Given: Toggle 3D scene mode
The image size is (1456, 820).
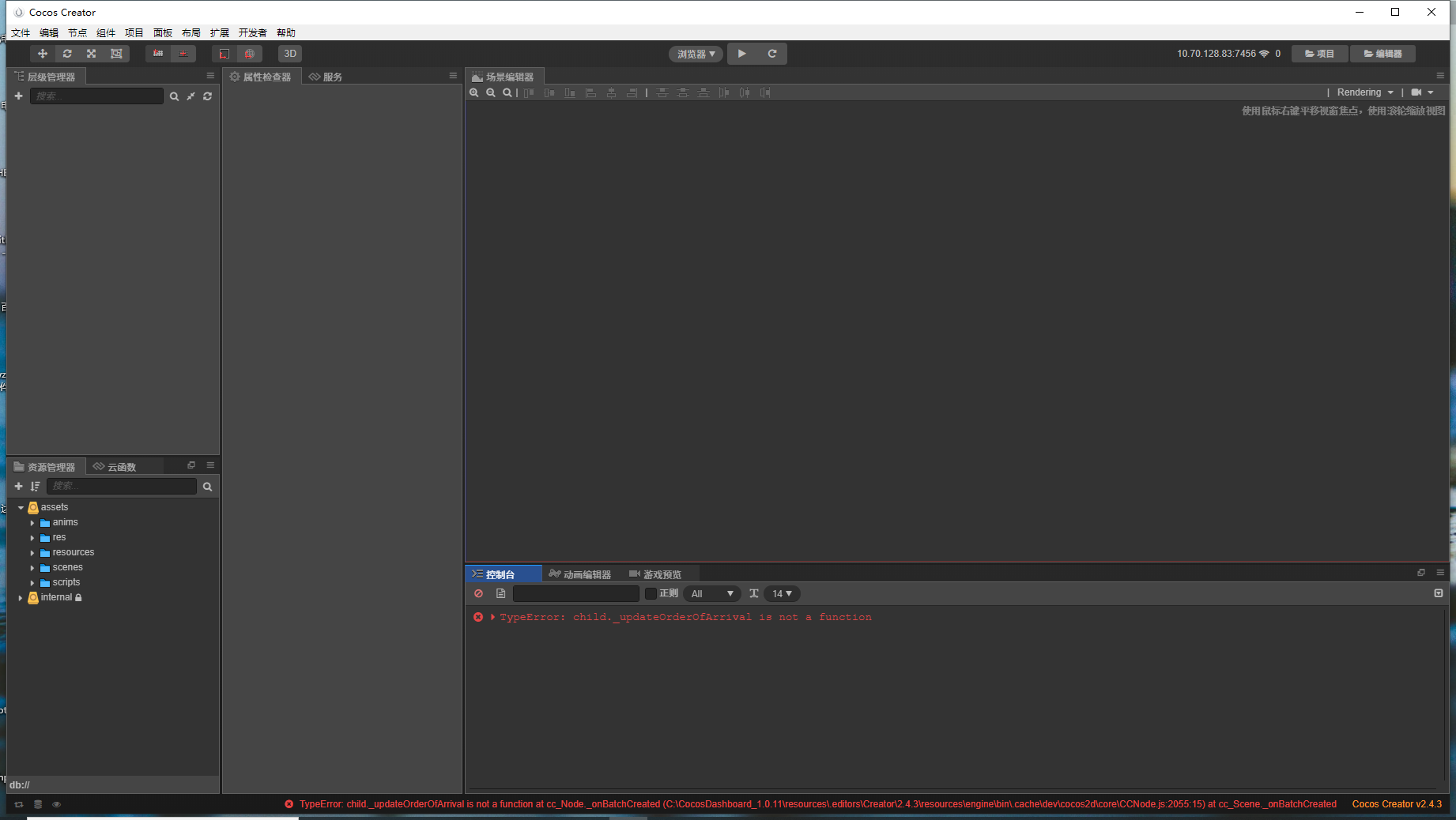Looking at the screenshot, I should (290, 54).
